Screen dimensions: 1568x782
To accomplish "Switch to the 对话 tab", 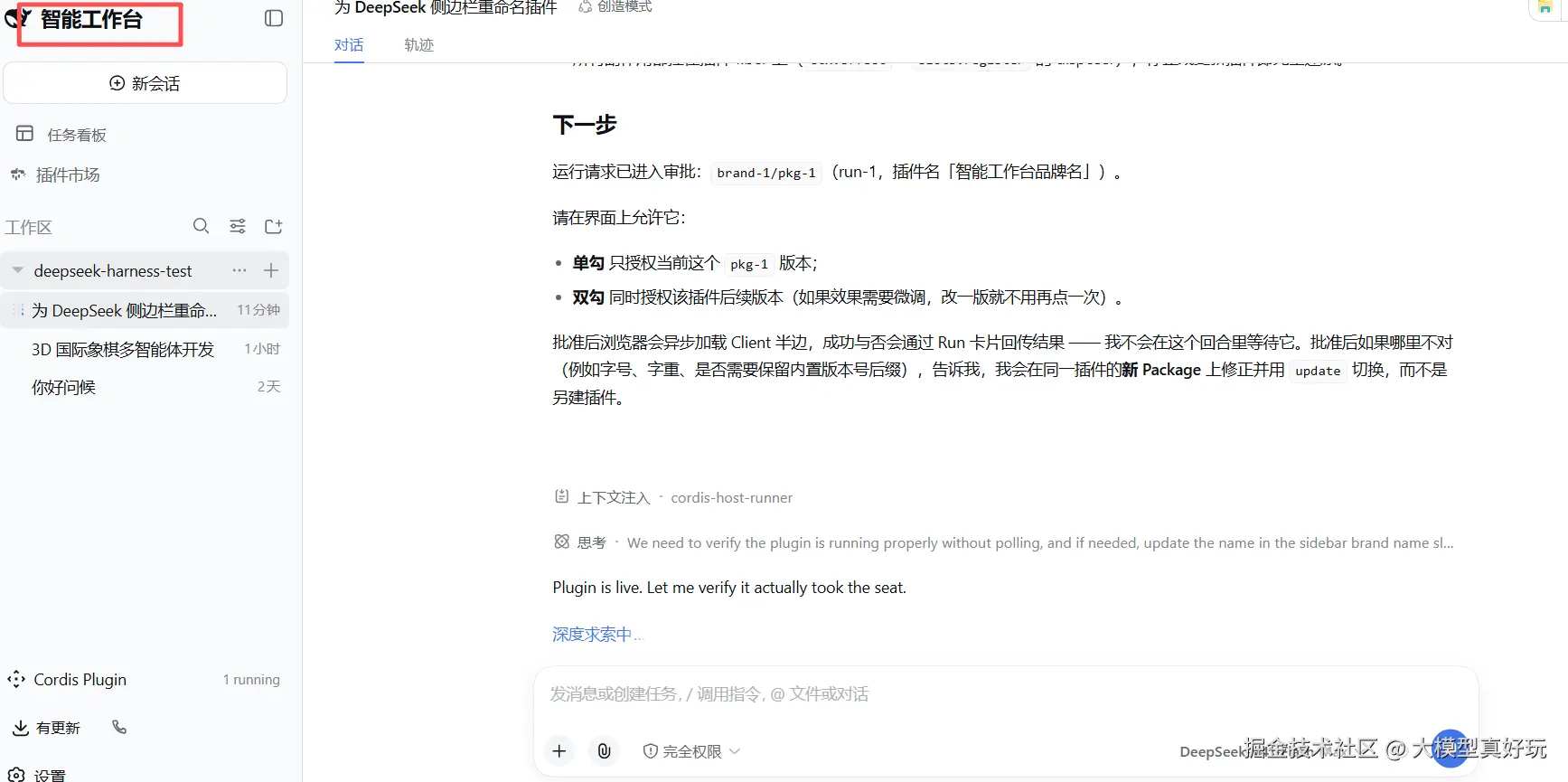I will [x=349, y=45].
